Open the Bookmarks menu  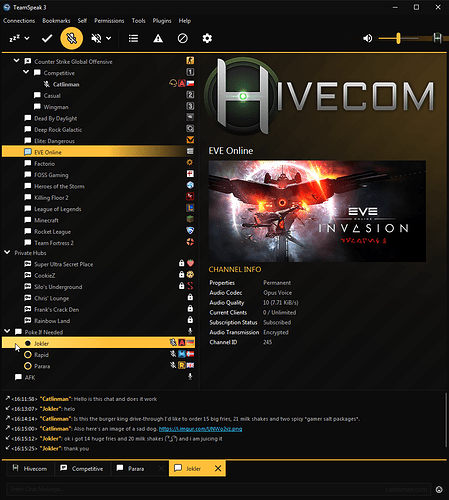56,21
